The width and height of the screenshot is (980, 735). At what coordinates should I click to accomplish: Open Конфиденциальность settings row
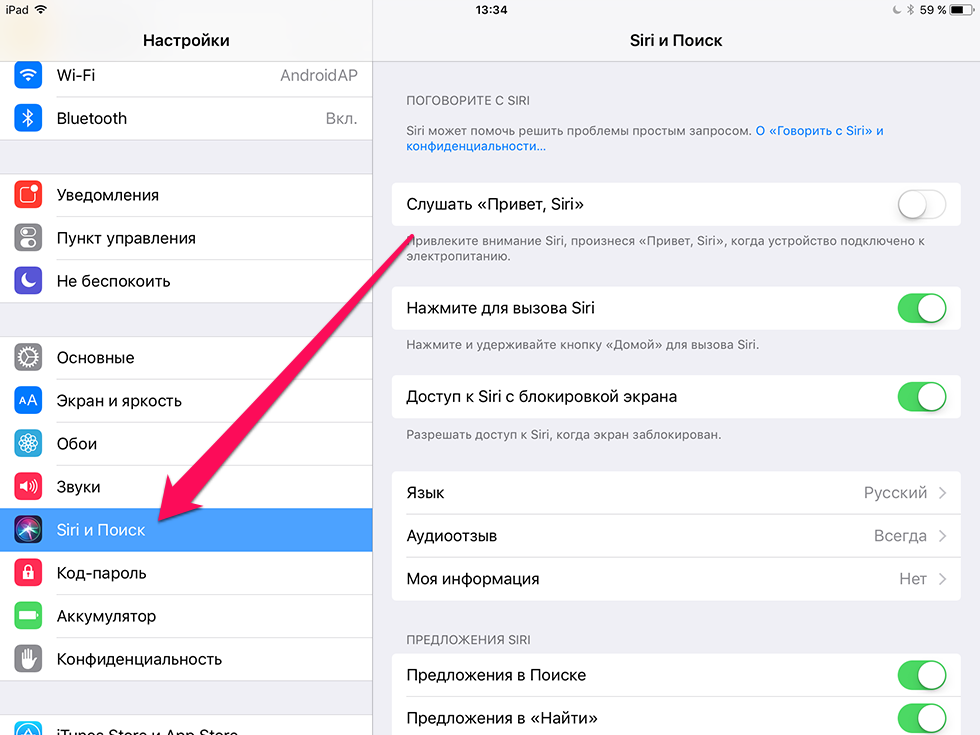tap(186, 659)
